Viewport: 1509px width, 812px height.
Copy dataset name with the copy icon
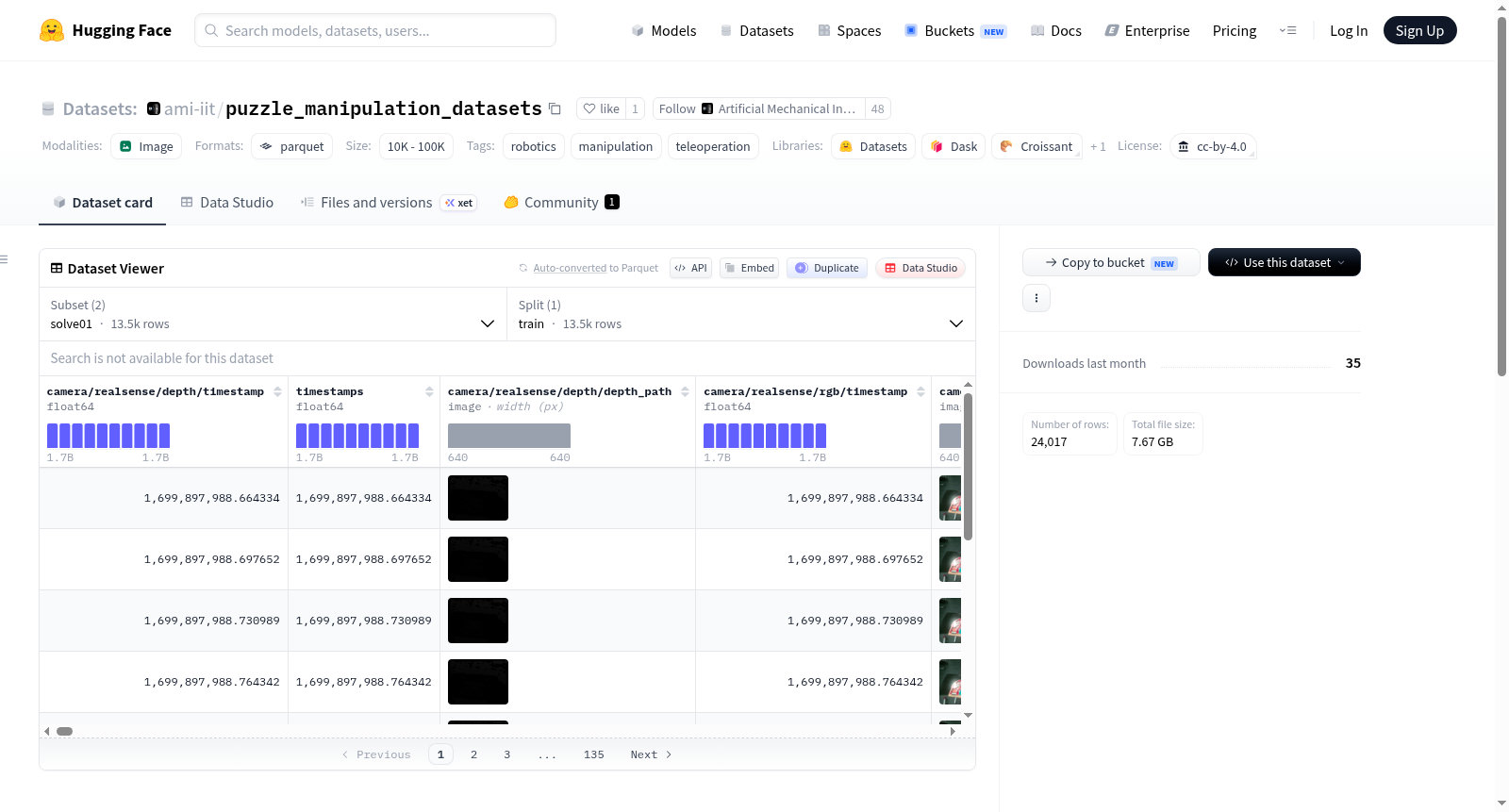(x=555, y=108)
